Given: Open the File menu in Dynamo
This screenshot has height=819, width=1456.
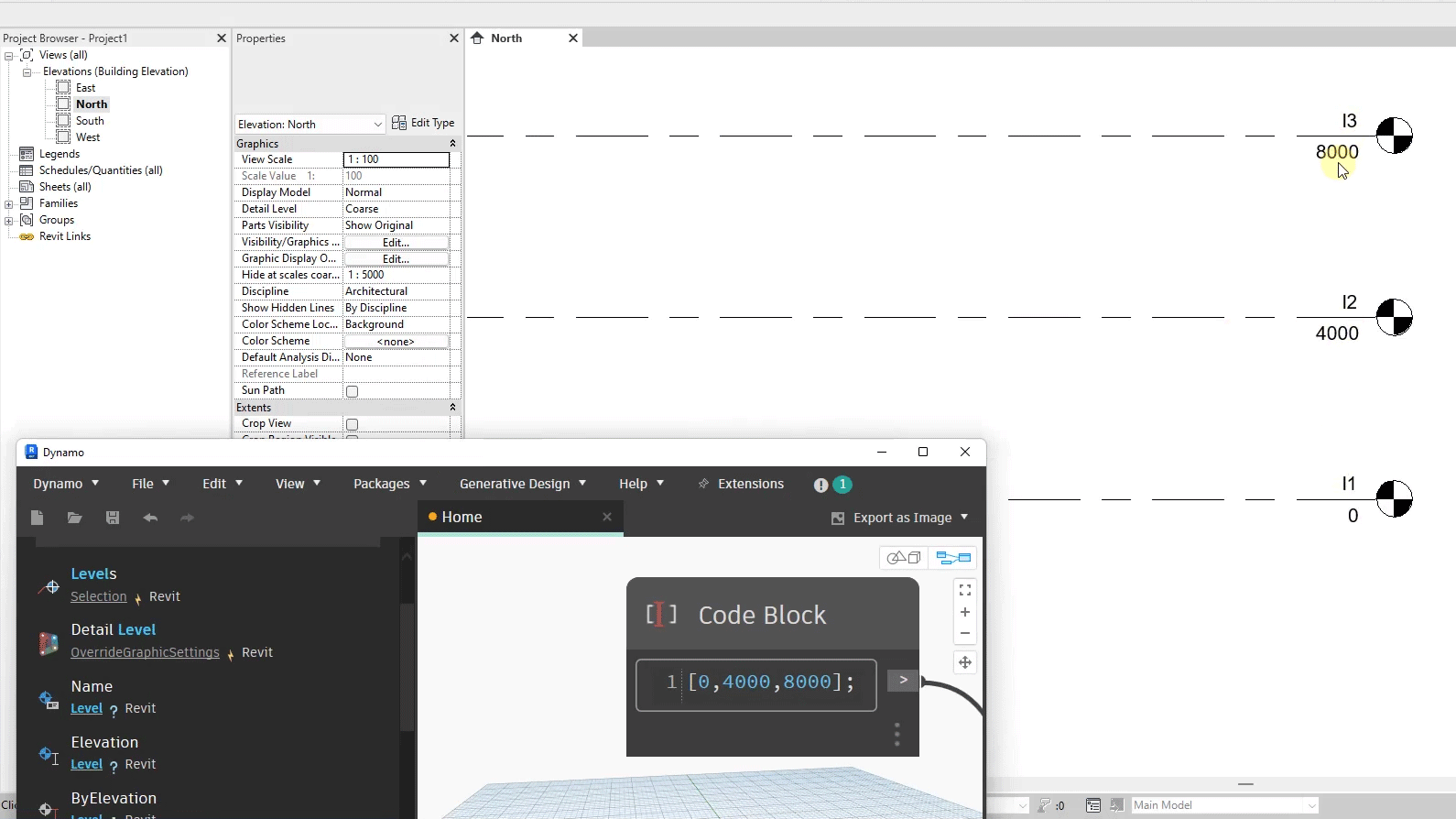Looking at the screenshot, I should tap(151, 484).
